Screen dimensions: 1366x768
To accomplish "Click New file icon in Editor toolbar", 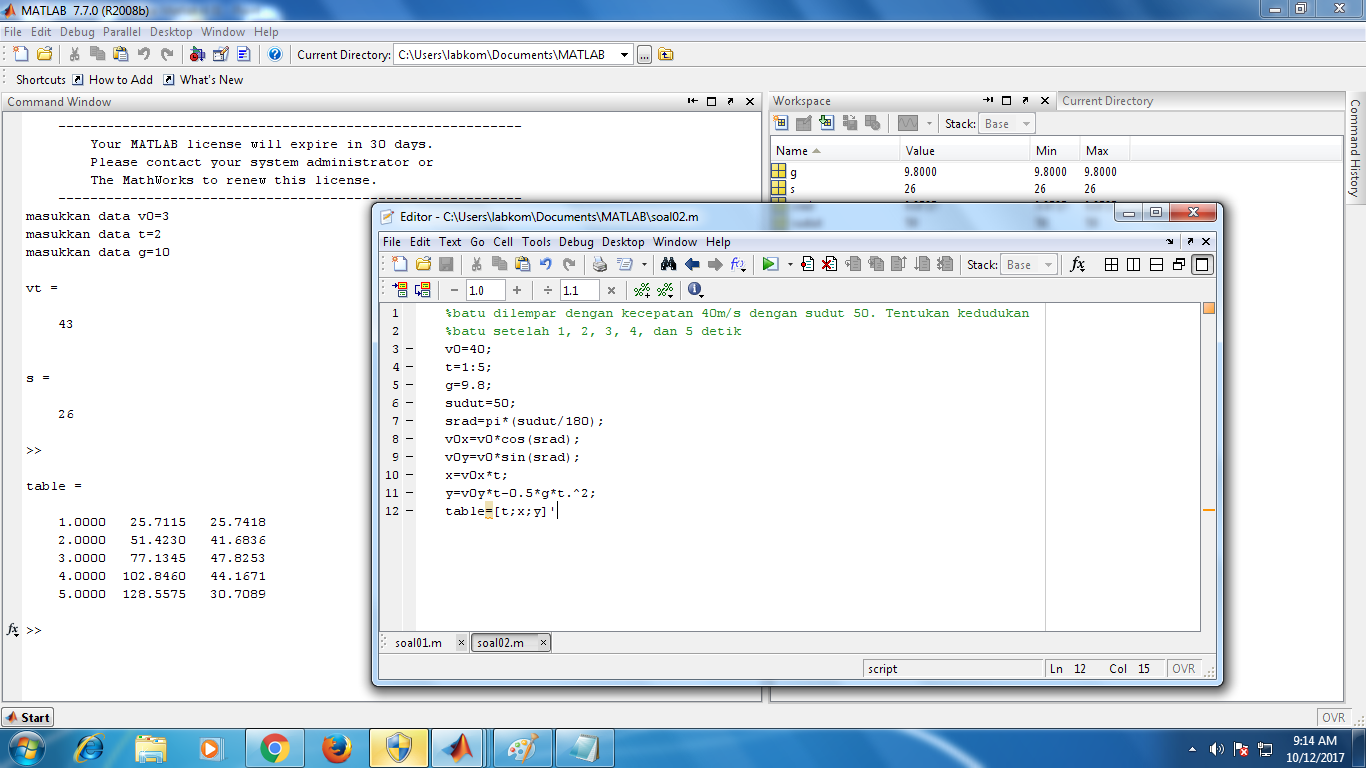I will click(399, 265).
